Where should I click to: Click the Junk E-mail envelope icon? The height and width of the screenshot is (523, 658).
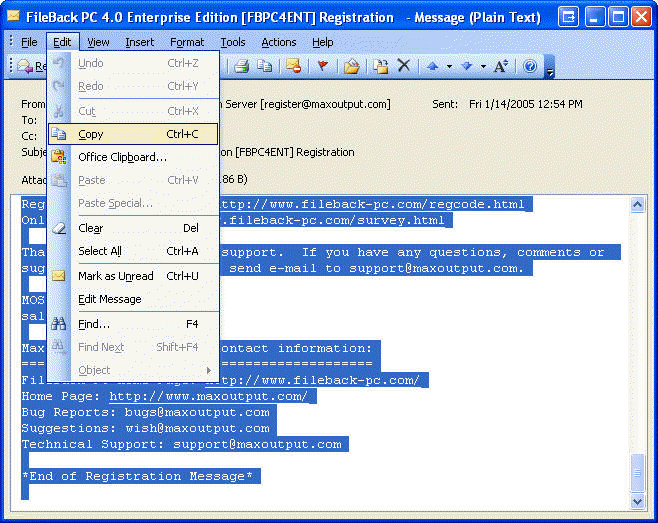(x=293, y=66)
